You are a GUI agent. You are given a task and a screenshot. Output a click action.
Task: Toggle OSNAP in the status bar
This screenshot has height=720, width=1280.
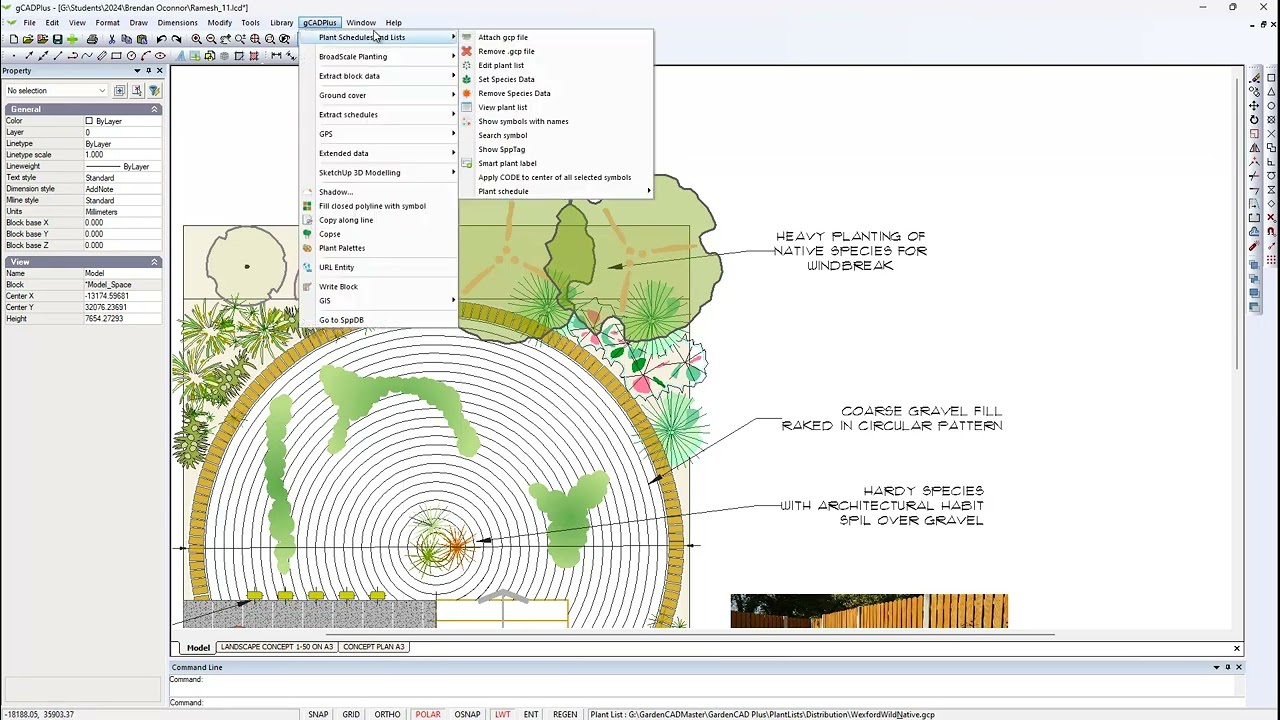[x=467, y=714]
